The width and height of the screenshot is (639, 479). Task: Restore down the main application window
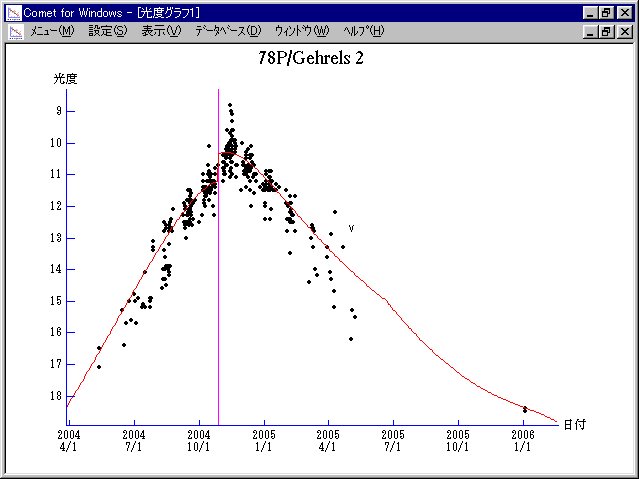pyautogui.click(x=608, y=12)
